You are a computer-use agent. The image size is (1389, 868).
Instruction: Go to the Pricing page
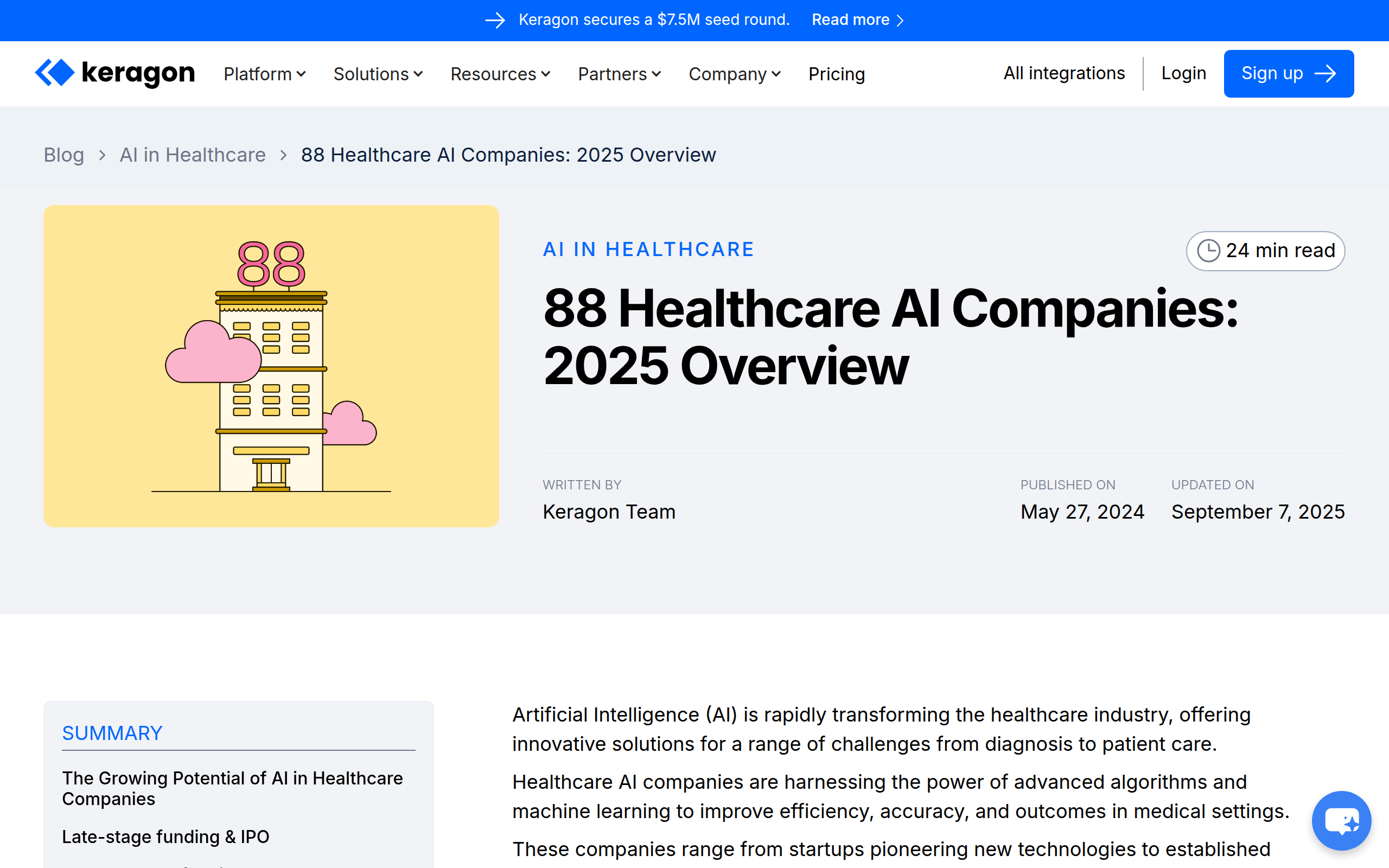pyautogui.click(x=836, y=74)
